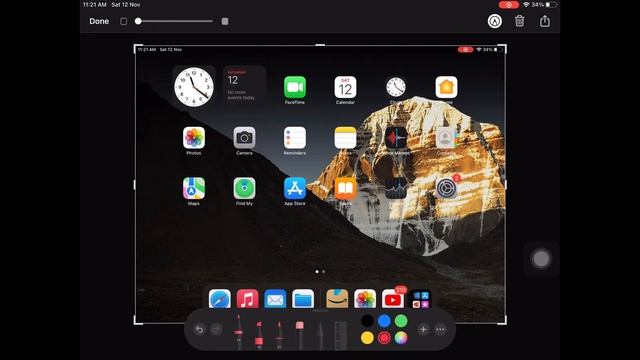
Task: Click the bottom-left crop corner handle
Action: coord(138,321)
